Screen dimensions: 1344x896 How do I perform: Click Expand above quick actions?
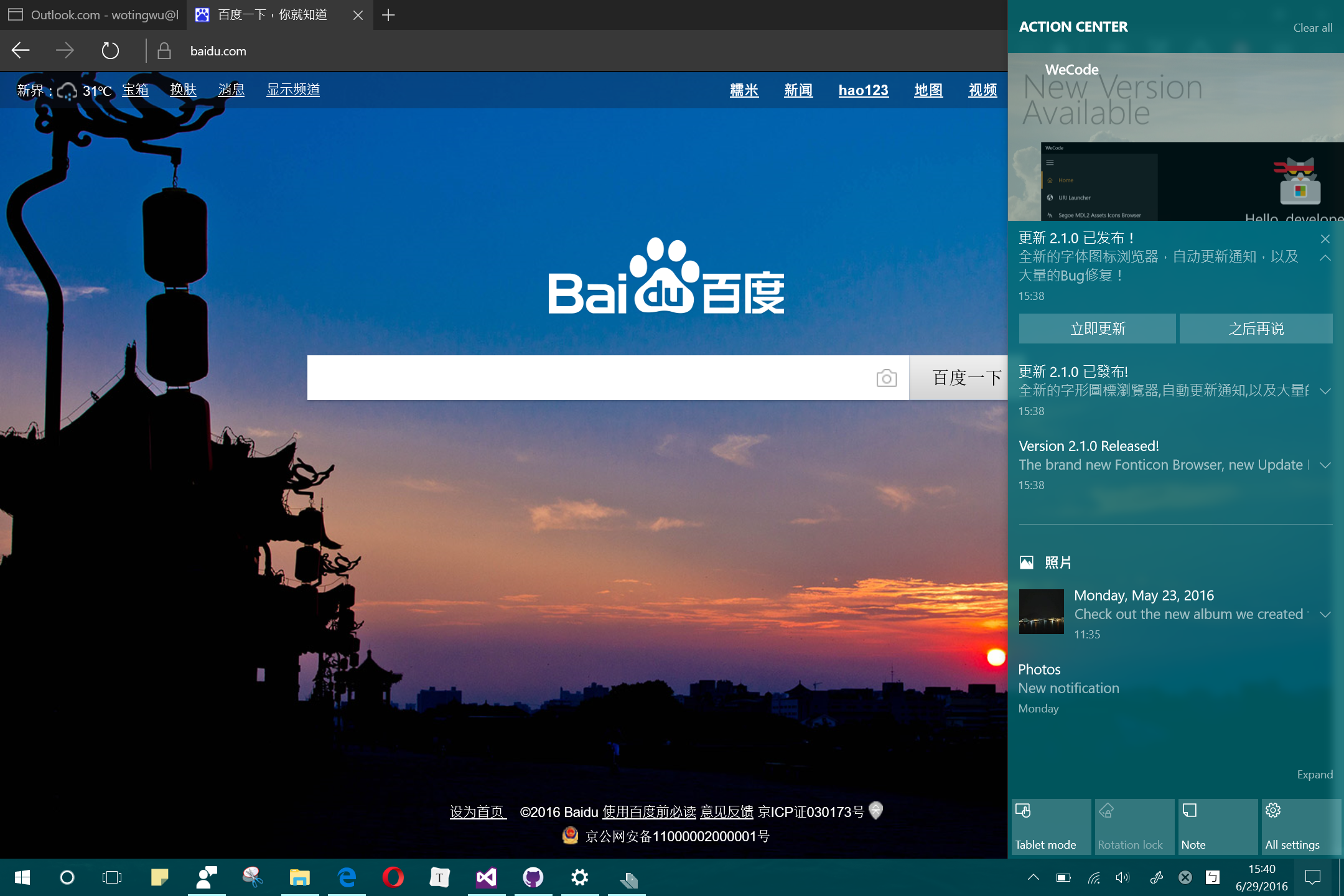[1315, 775]
